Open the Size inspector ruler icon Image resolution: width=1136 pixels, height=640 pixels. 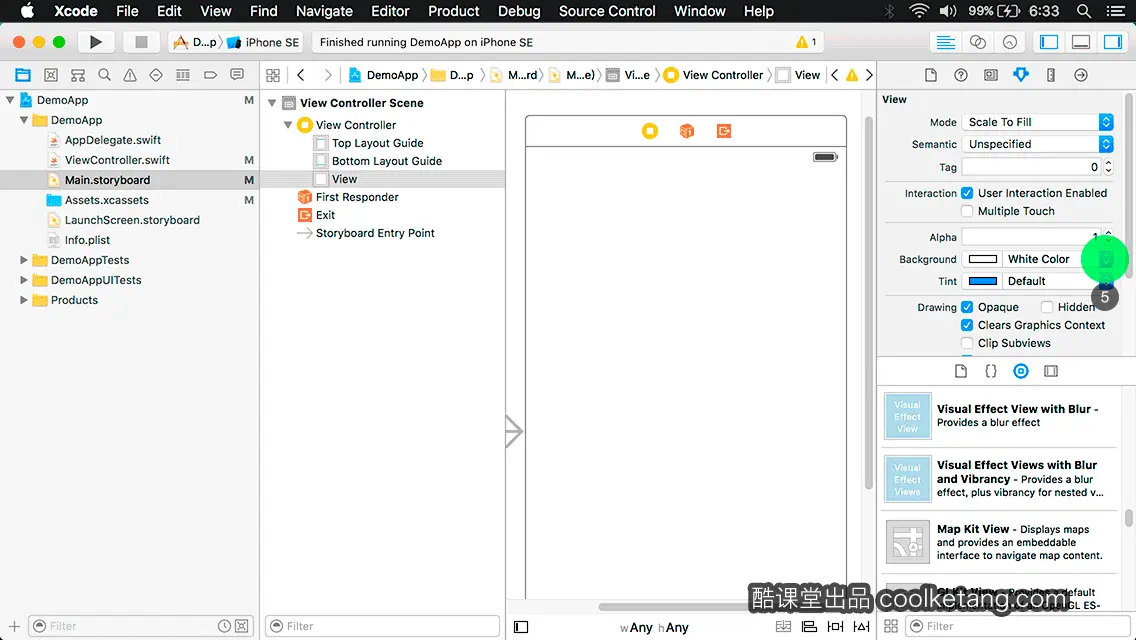(x=1051, y=75)
